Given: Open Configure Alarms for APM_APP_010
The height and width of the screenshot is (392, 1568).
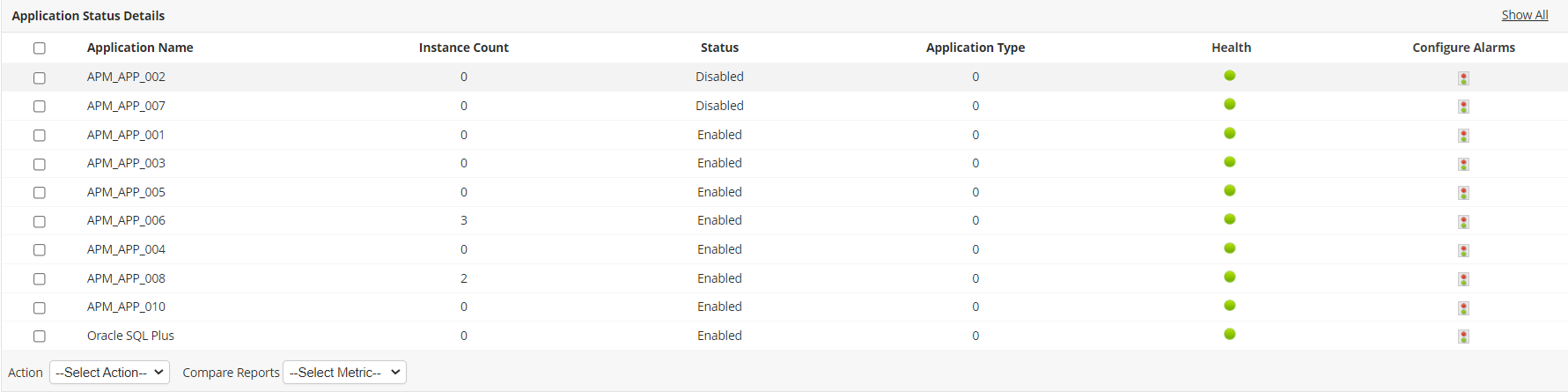Looking at the screenshot, I should point(1463,308).
